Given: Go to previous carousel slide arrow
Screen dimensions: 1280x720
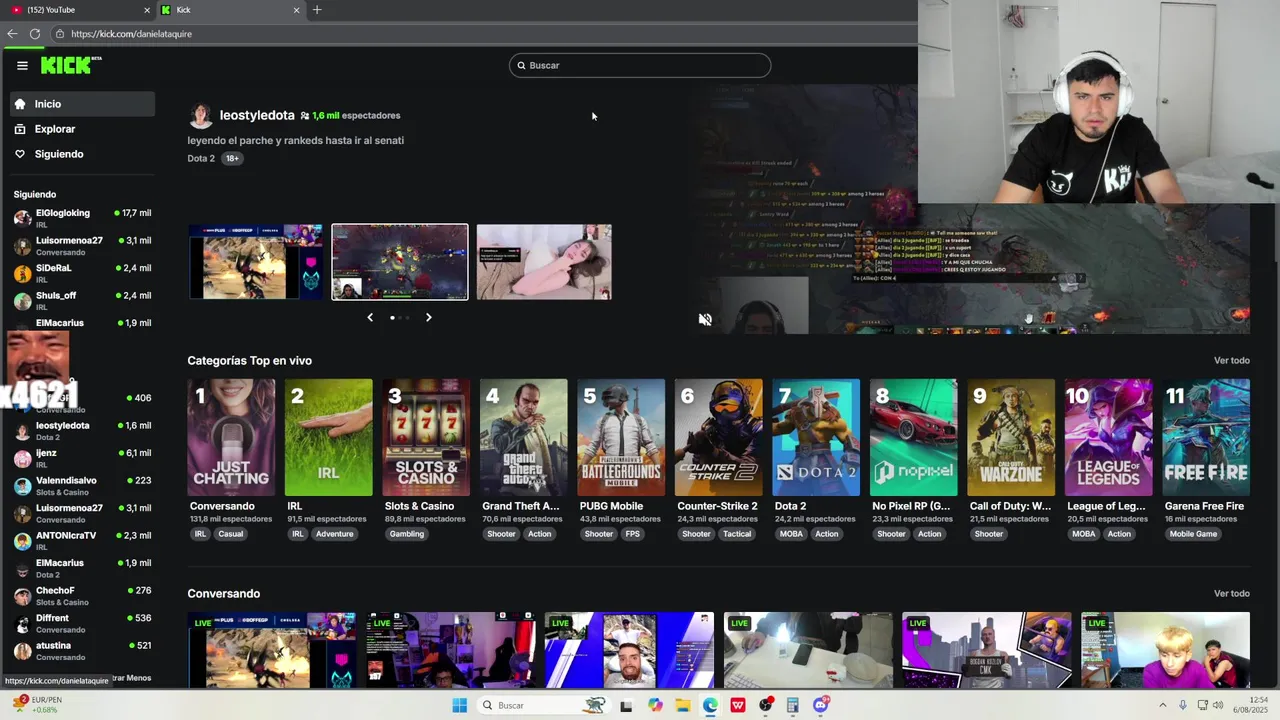Looking at the screenshot, I should 370,317.
